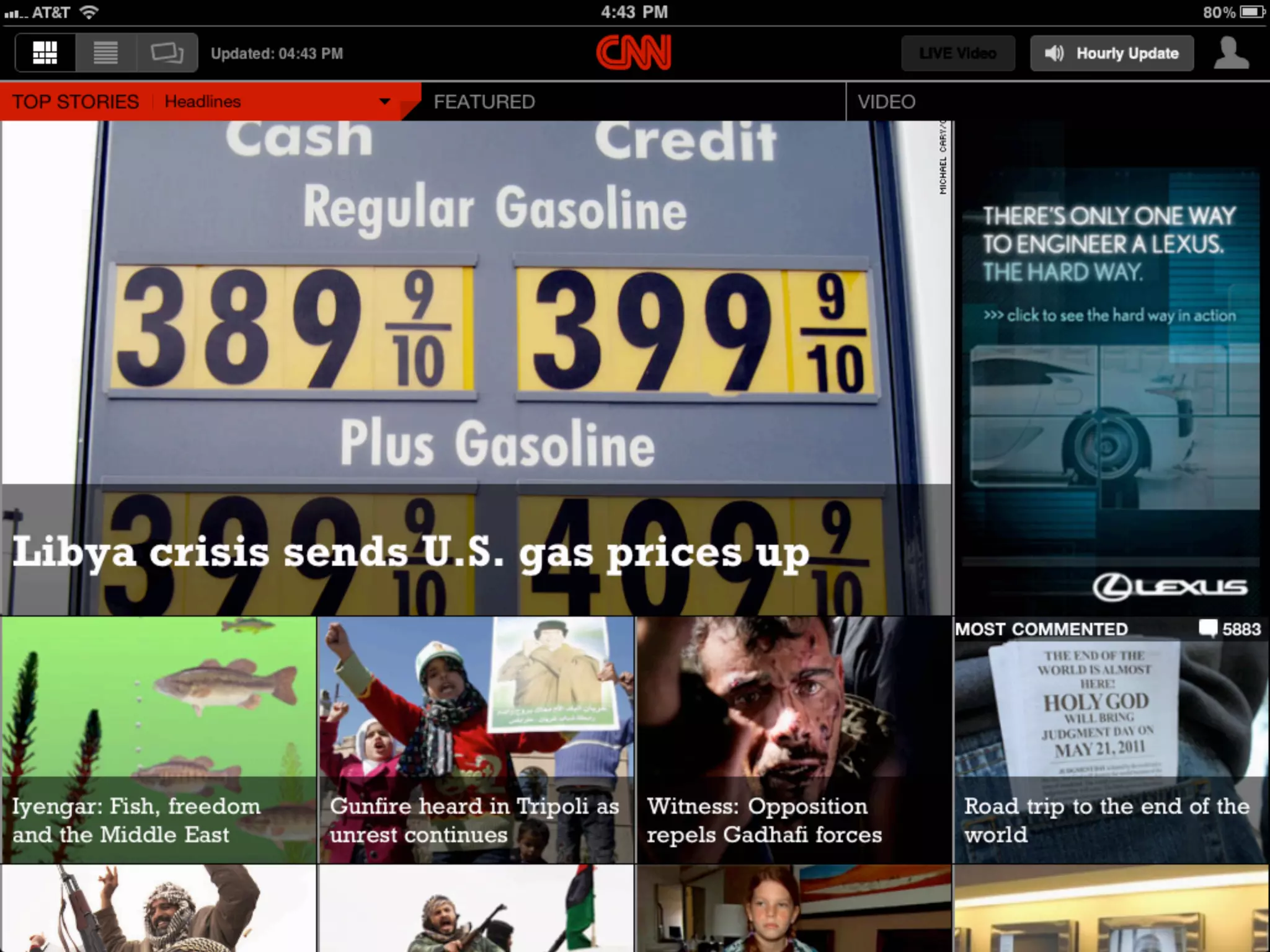Tap the CNN logo
This screenshot has height=952, width=1270.
click(x=633, y=53)
